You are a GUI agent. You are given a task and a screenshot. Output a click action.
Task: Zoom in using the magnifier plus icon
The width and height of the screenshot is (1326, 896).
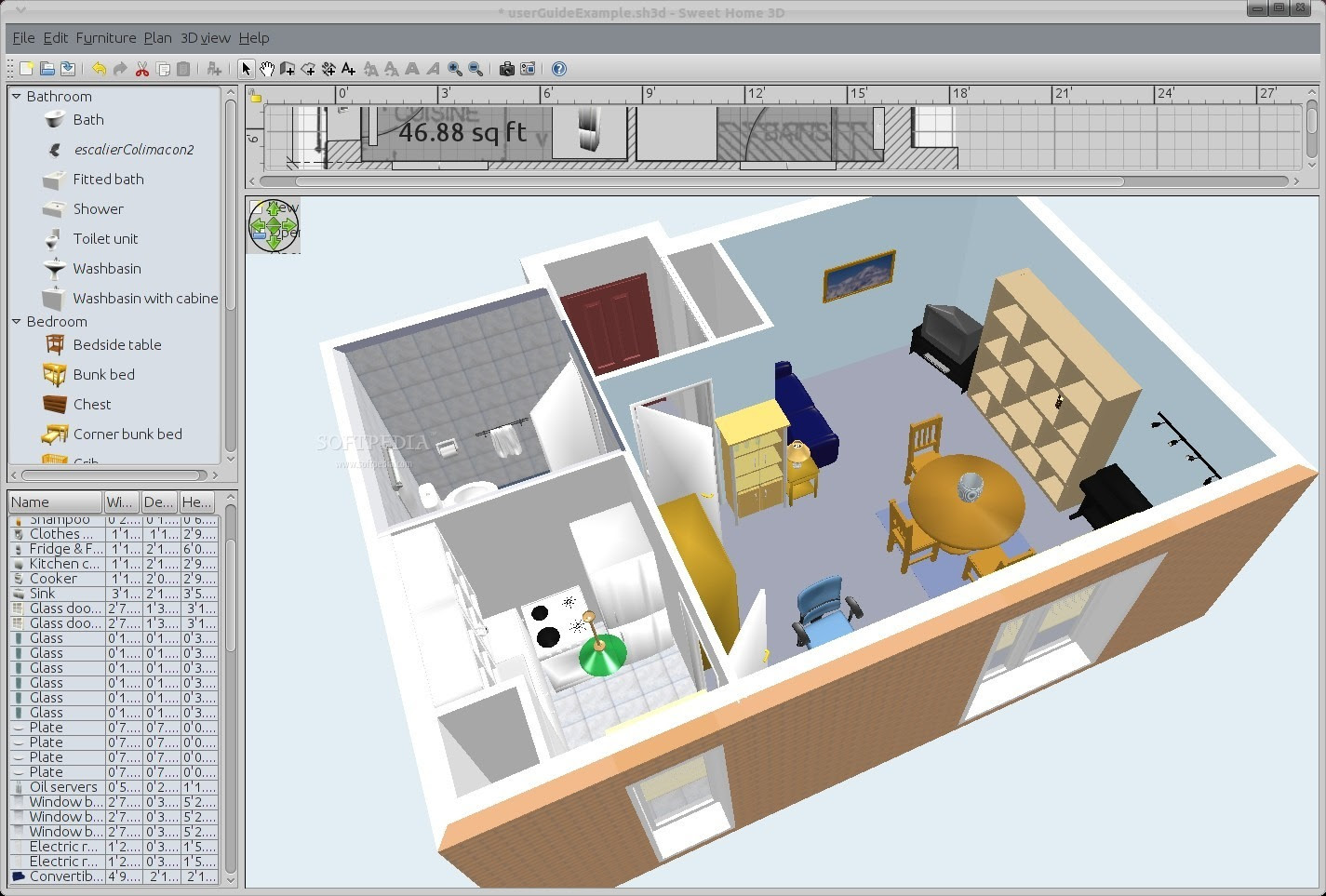pyautogui.click(x=454, y=68)
